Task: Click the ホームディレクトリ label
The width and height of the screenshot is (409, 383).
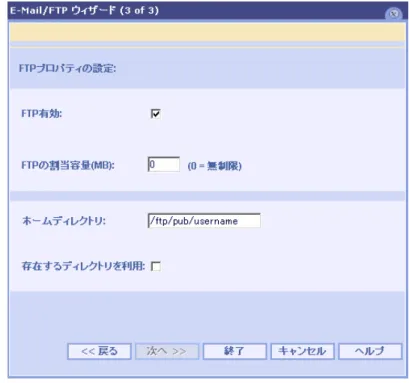Action: (64, 221)
